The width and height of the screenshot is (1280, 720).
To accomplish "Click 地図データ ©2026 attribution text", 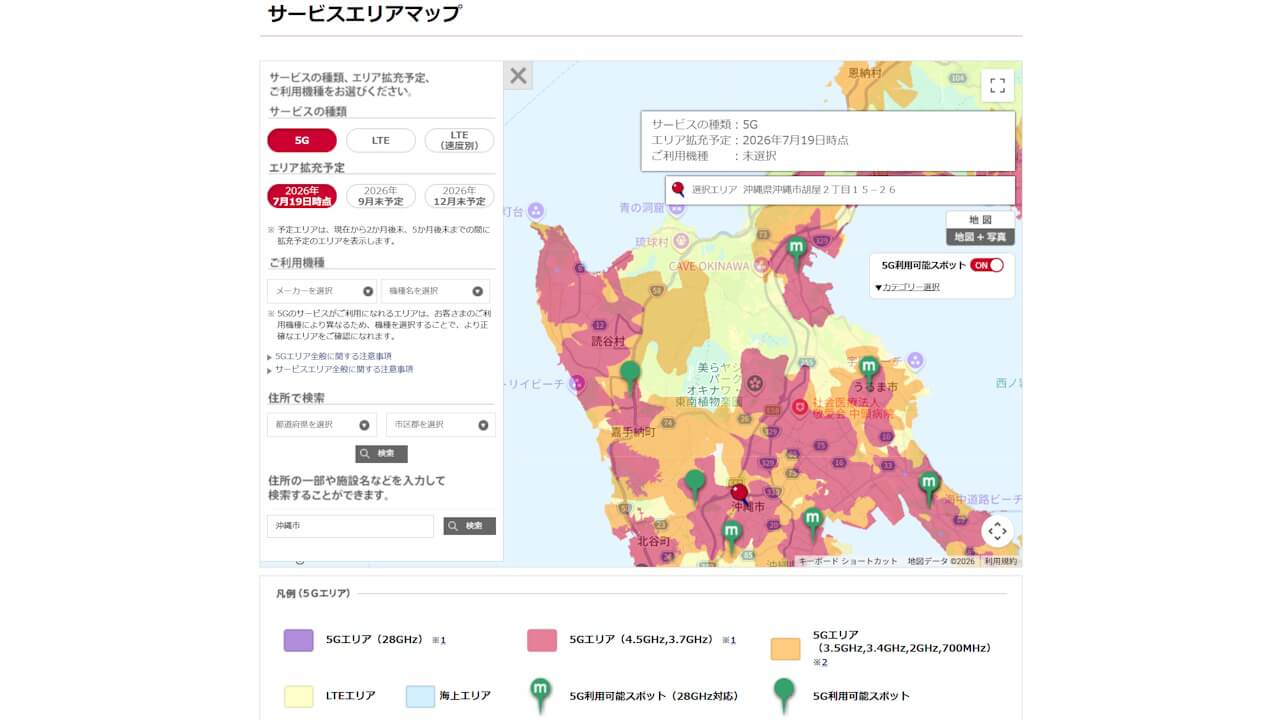I will click(941, 562).
